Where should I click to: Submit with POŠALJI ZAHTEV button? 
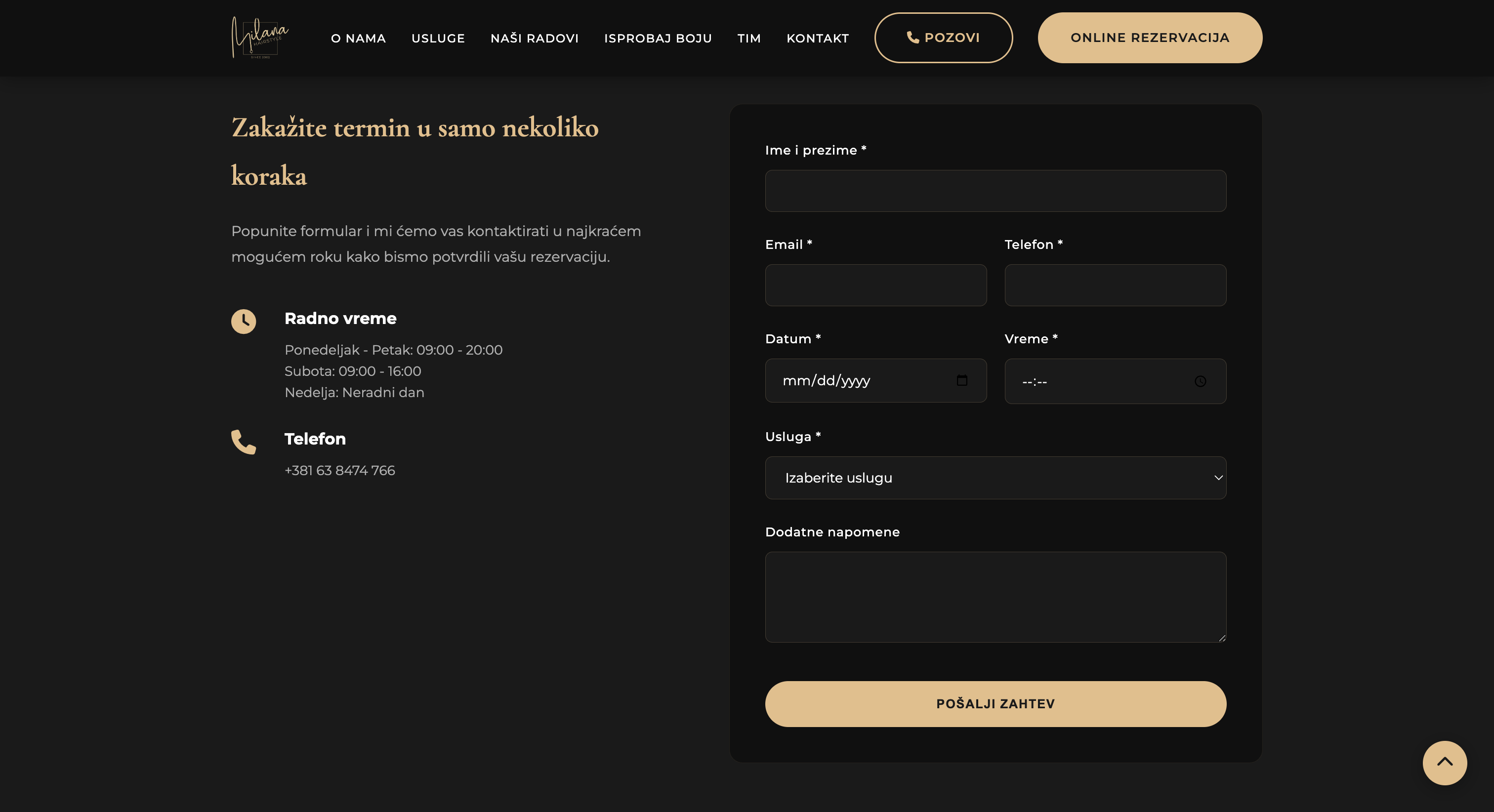995,704
